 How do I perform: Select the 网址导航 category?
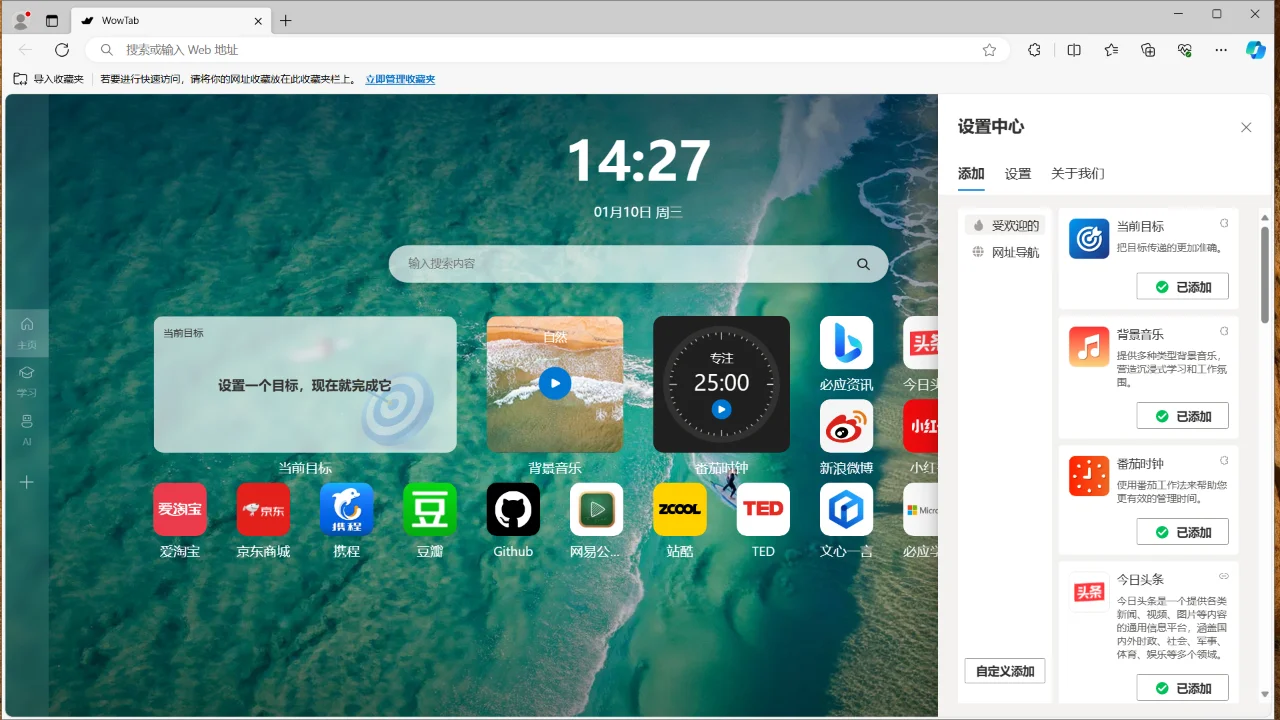[1005, 252]
